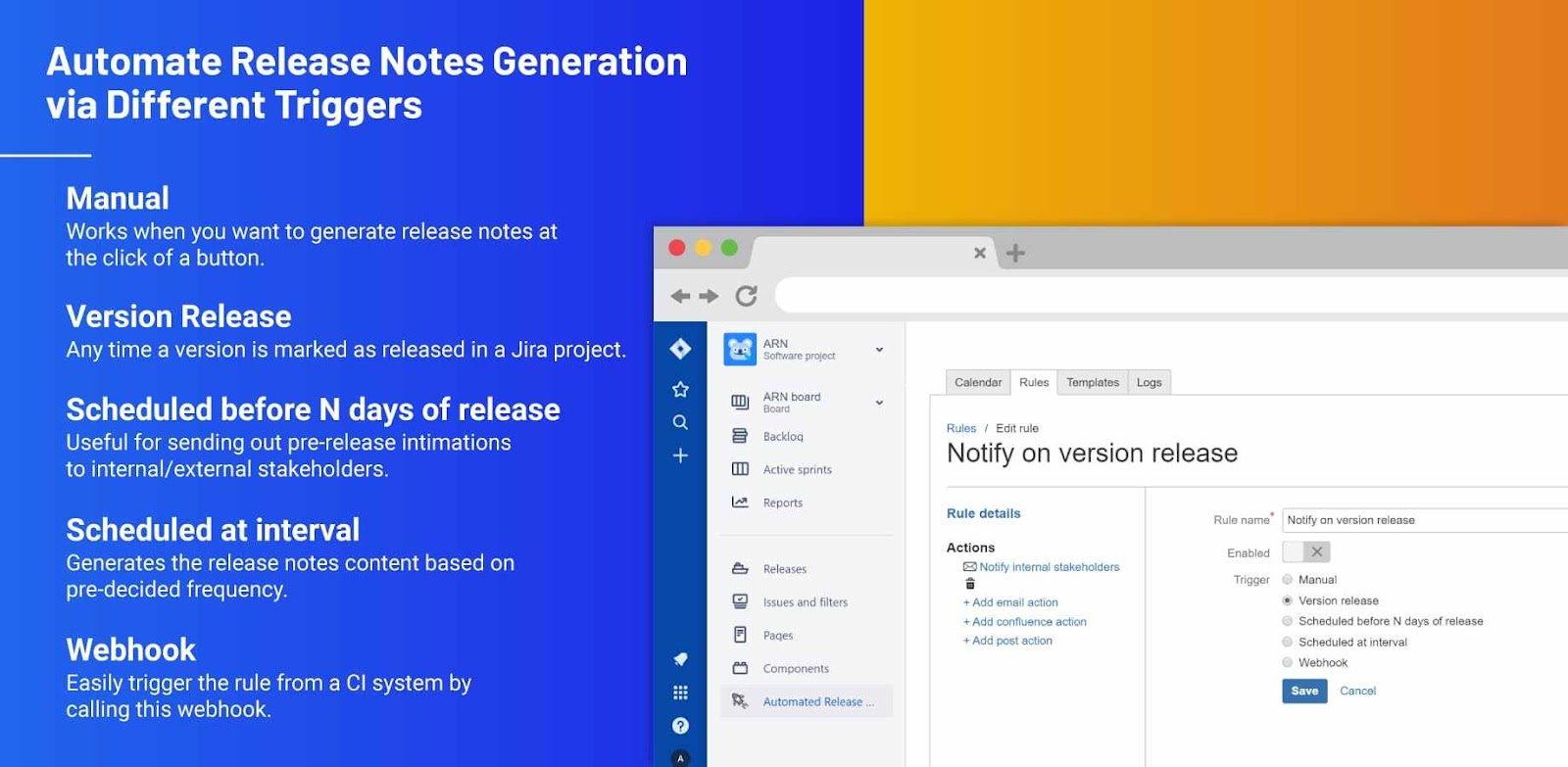Switch to the Rules tab
This screenshot has width=1568, height=767.
point(1034,382)
